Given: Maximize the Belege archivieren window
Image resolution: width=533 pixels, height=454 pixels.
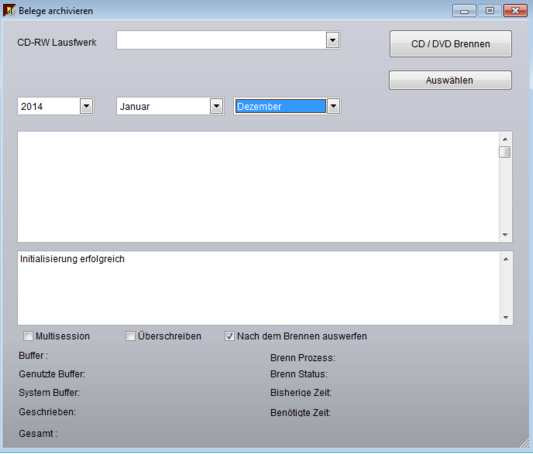Looking at the screenshot, I should point(489,11).
